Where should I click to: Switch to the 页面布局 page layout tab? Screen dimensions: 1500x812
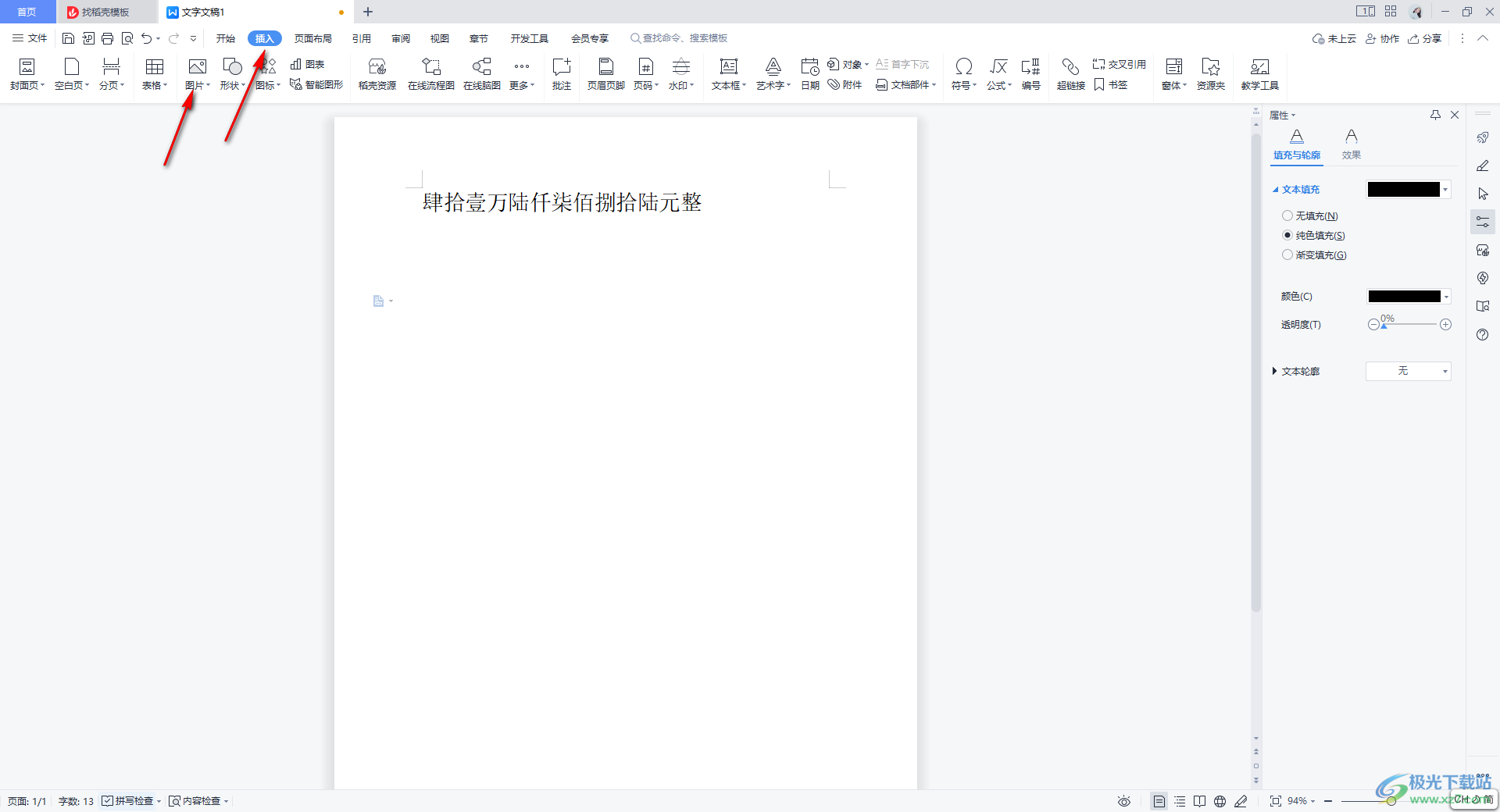(x=313, y=38)
